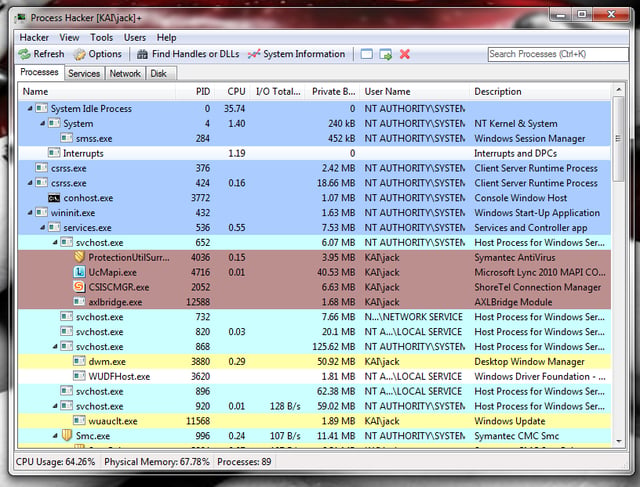Click the Smc.exe Symantec shield icon
This screenshot has height=487, width=640.
point(67,436)
